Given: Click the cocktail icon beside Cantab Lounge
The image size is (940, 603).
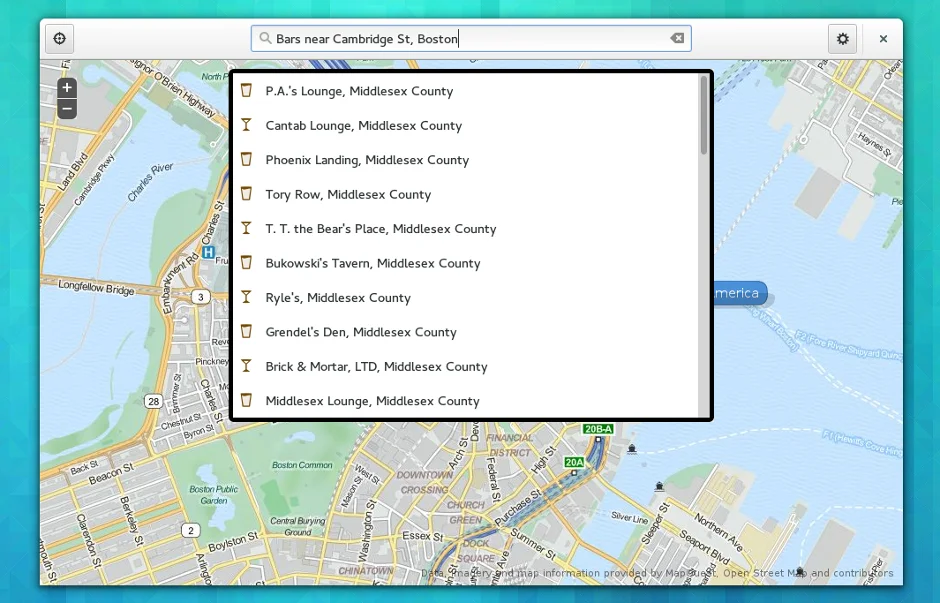Looking at the screenshot, I should (246, 125).
